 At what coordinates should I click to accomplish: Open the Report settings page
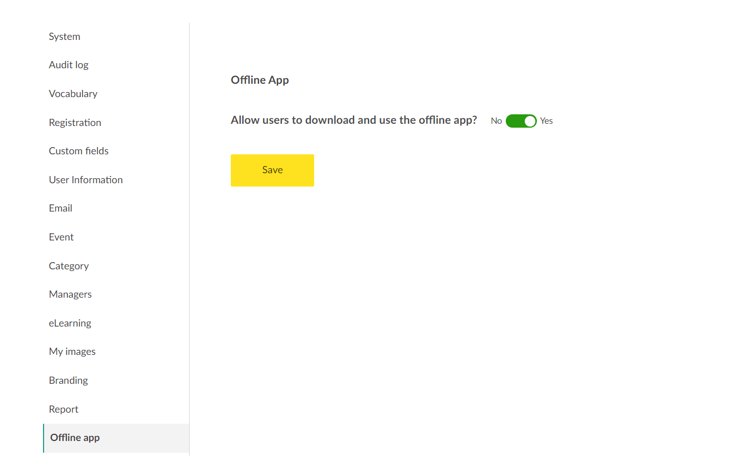(63, 409)
